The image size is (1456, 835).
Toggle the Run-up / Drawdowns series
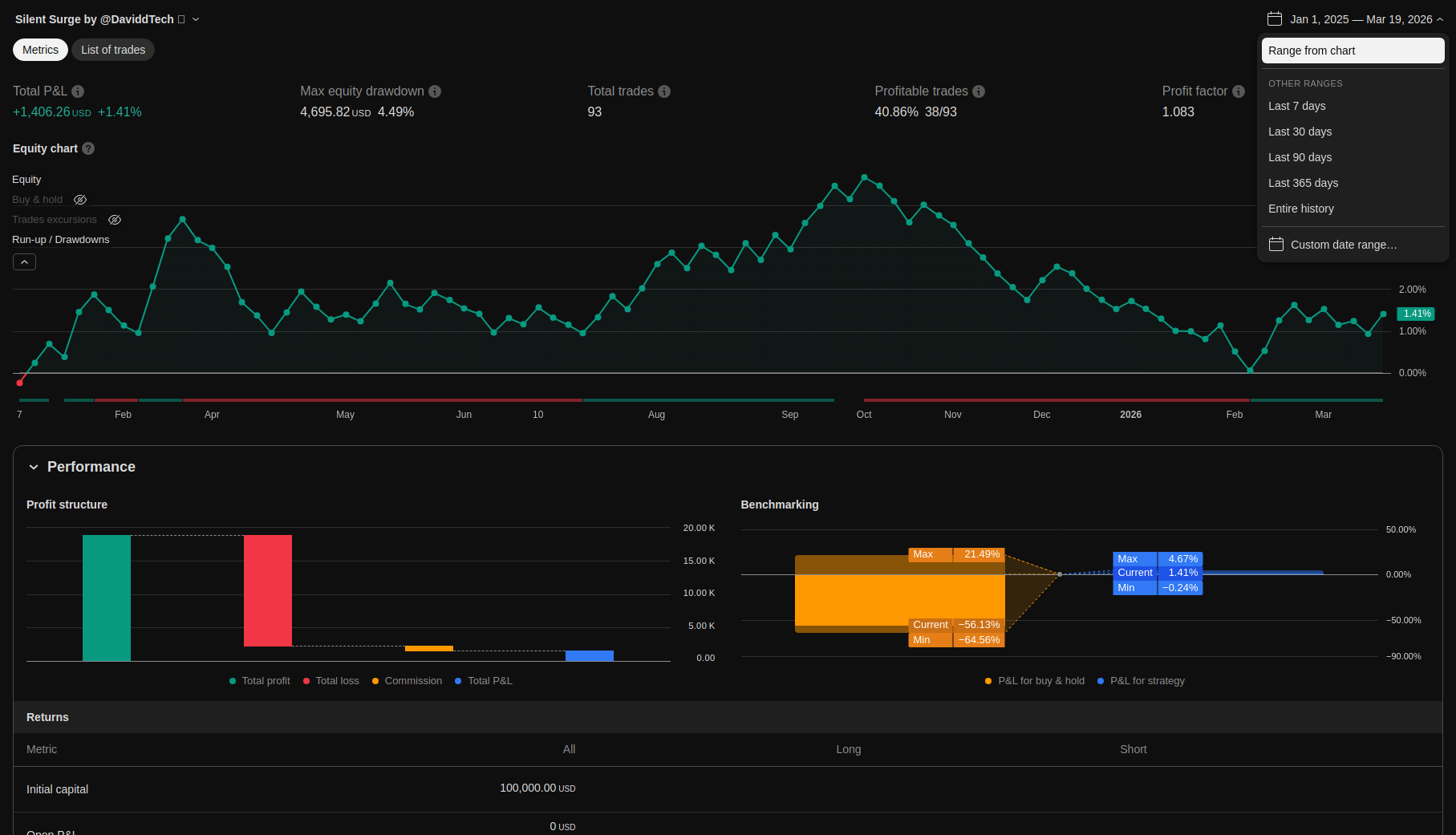(60, 240)
